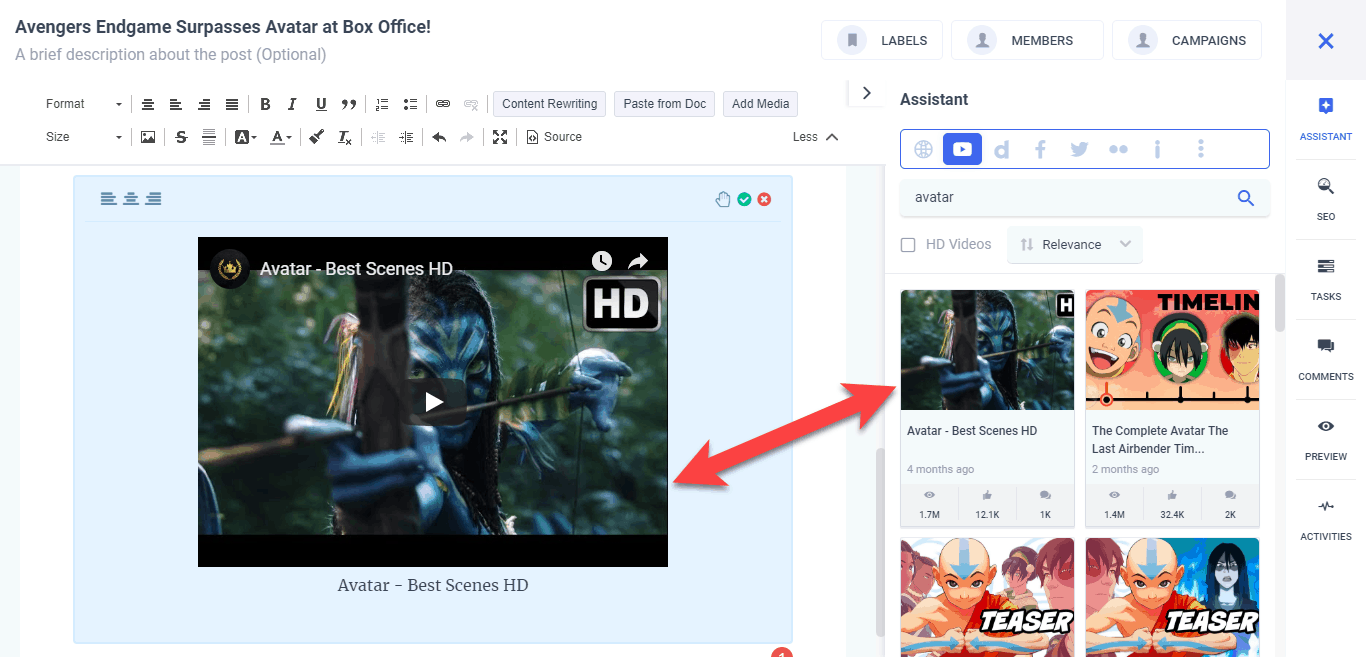The height and width of the screenshot is (657, 1366).
Task: Click the 'Avatar - Best Scenes HD' result title
Action: (972, 431)
